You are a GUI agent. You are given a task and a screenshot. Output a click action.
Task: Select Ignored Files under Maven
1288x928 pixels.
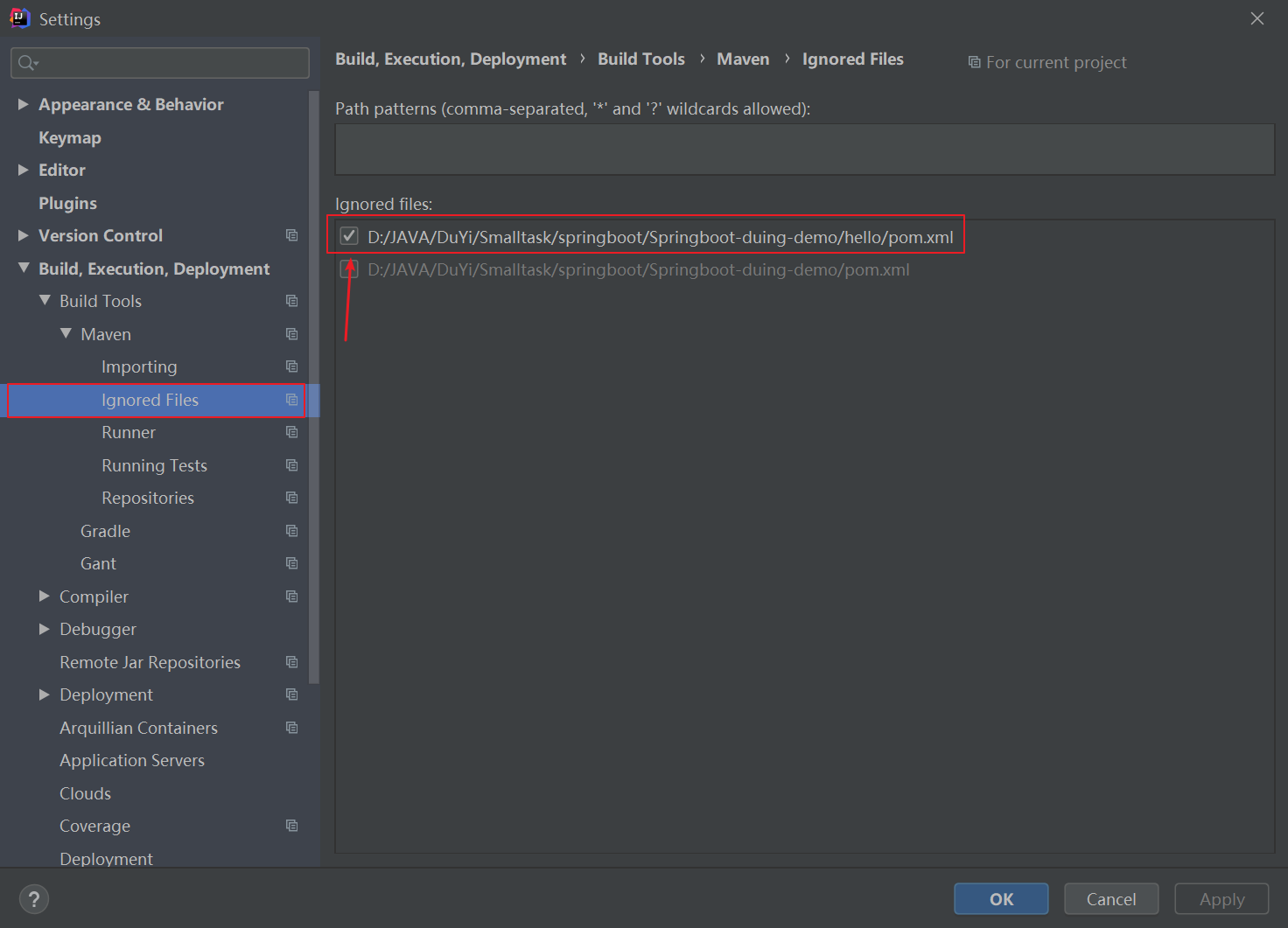pyautogui.click(x=150, y=400)
